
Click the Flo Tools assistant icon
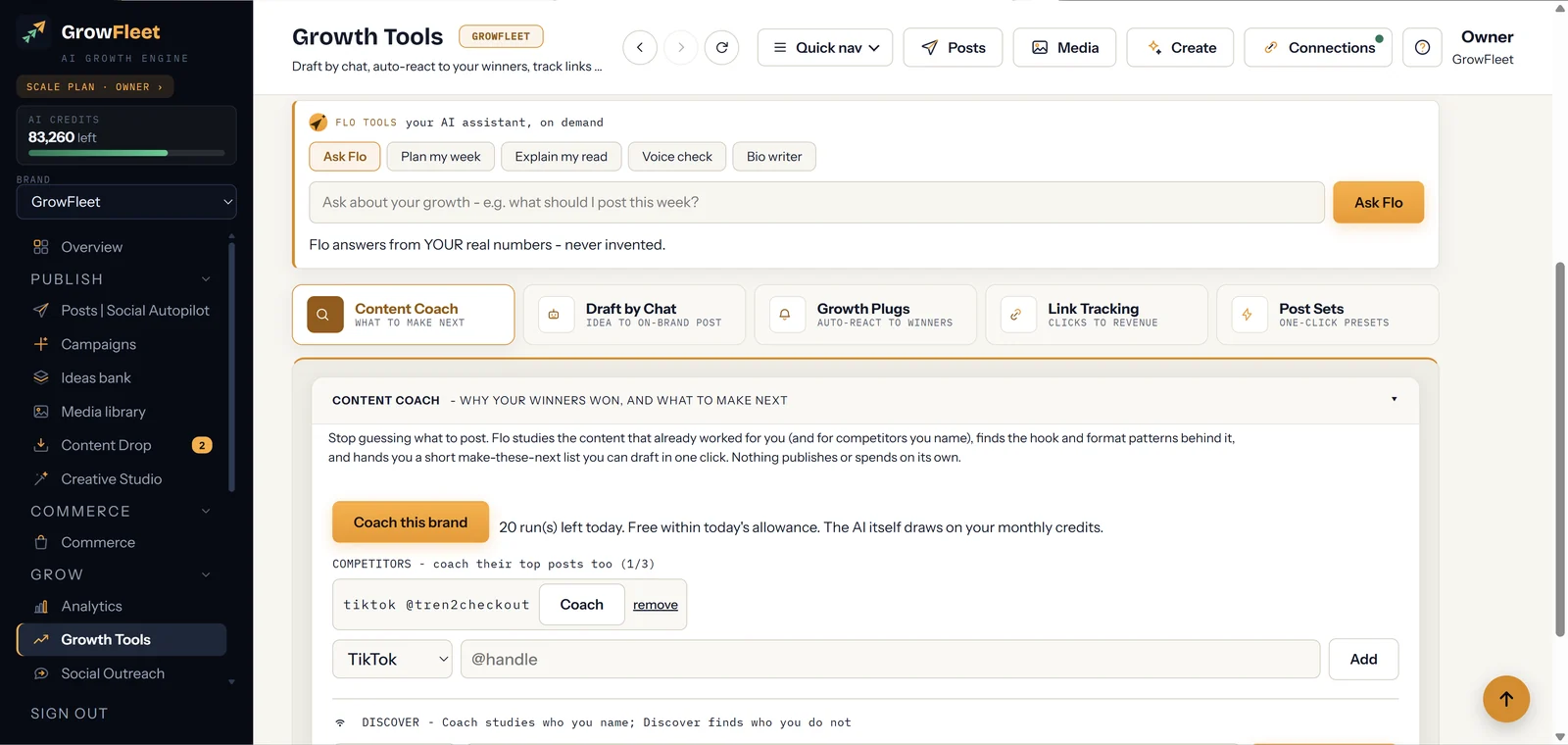(x=318, y=123)
